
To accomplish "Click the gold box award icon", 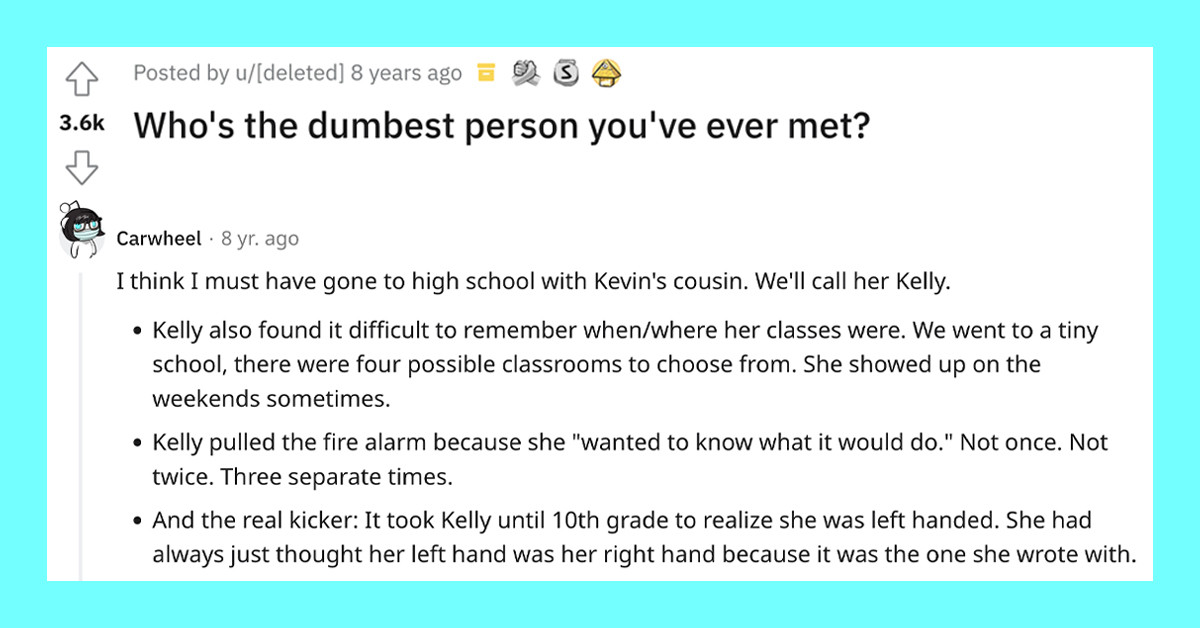I will 486,72.
